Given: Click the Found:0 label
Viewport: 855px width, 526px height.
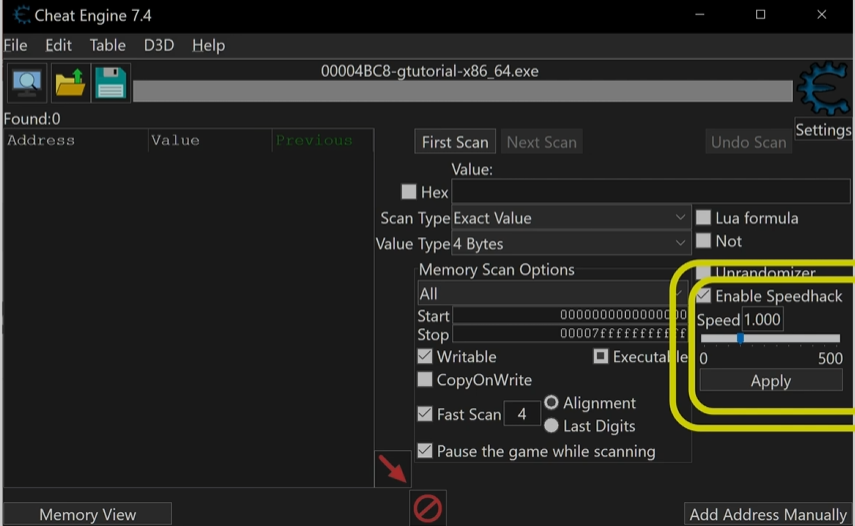Looking at the screenshot, I should click(x=32, y=119).
